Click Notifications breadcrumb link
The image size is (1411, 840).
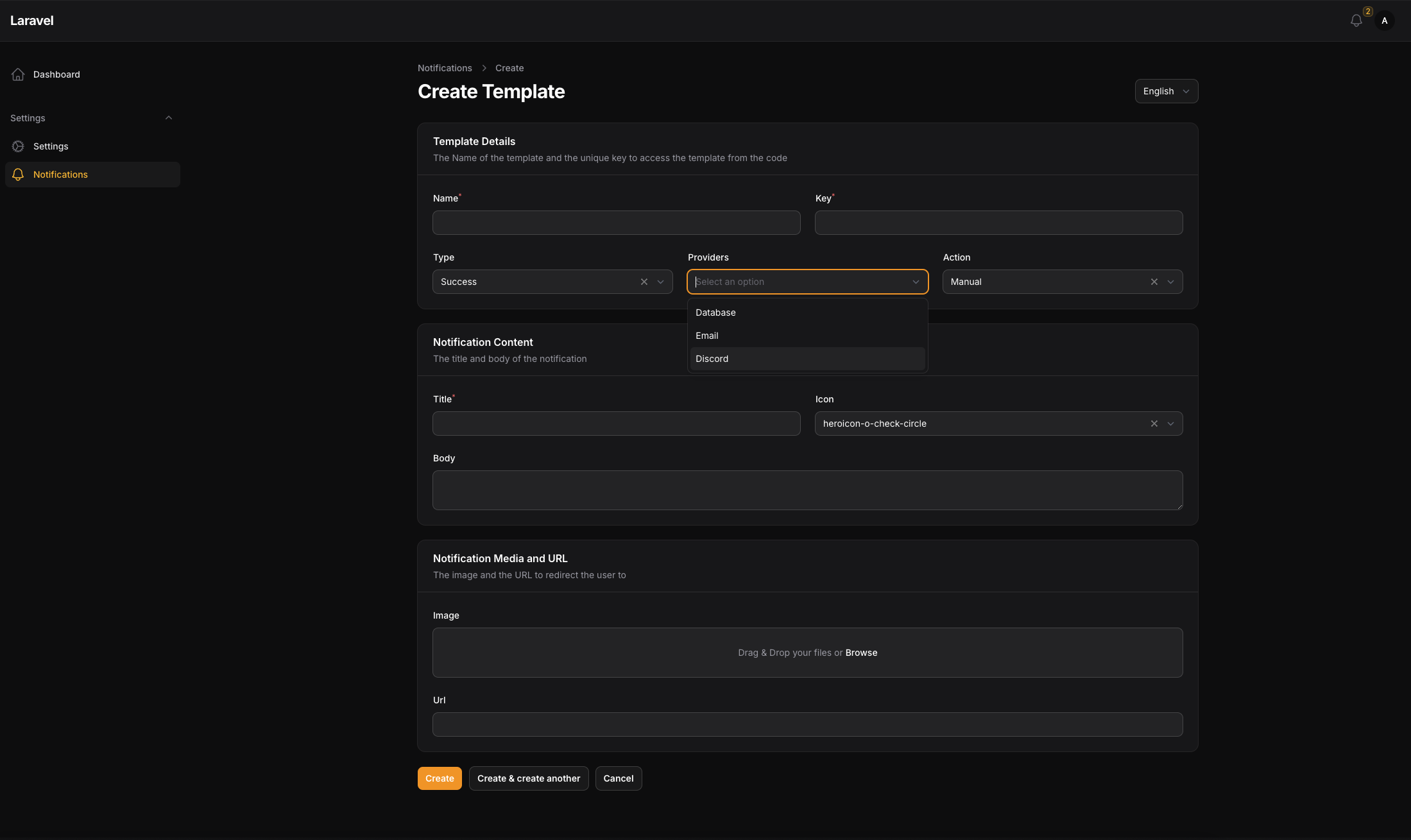tap(445, 68)
